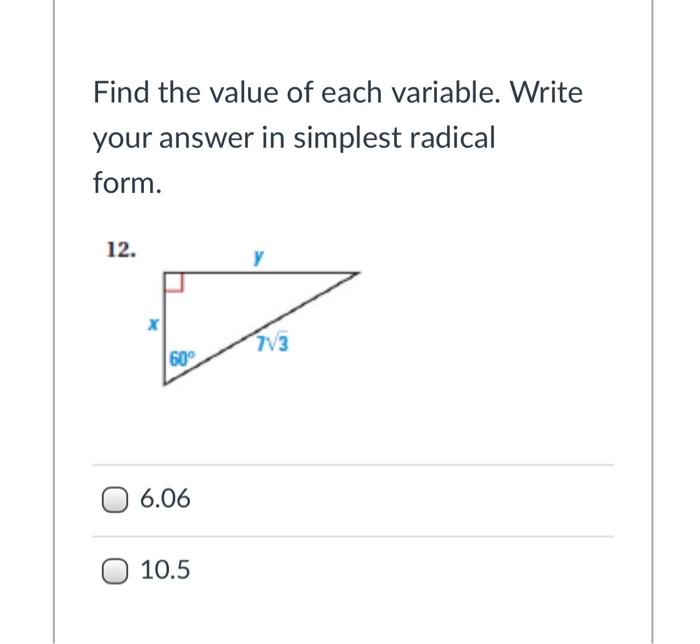
Task: Check the 6.06 answer checkbox
Action: tap(115, 498)
